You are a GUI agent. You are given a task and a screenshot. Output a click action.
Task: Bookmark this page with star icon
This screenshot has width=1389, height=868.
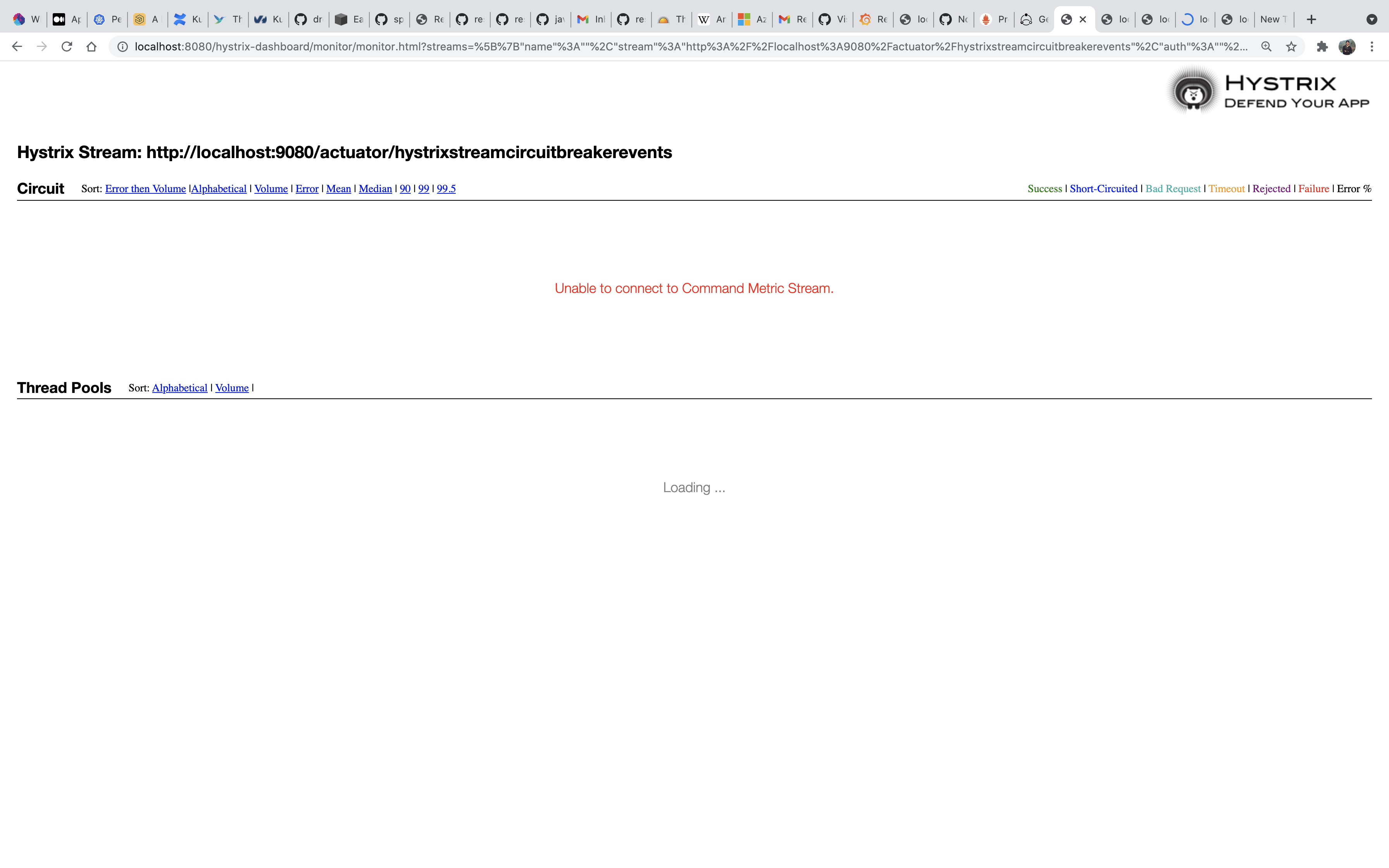pos(1291,46)
